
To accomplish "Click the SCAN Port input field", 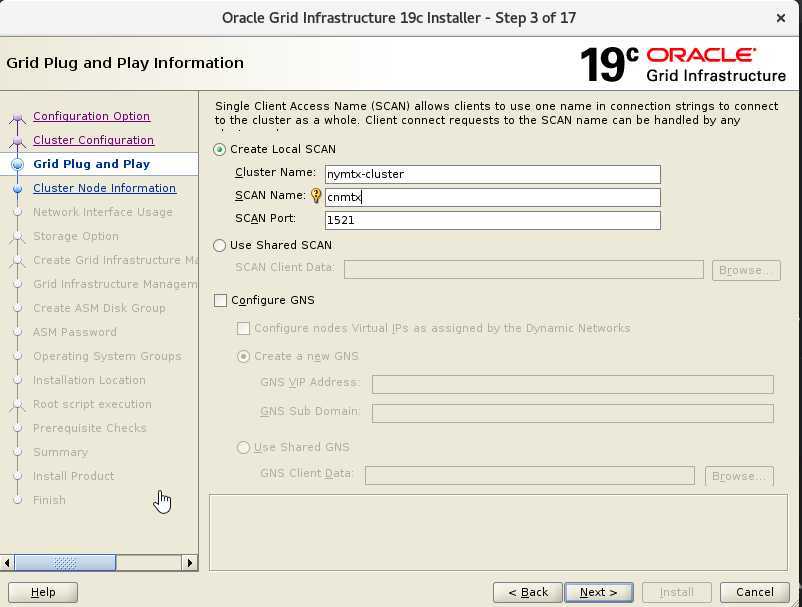I will (x=493, y=220).
